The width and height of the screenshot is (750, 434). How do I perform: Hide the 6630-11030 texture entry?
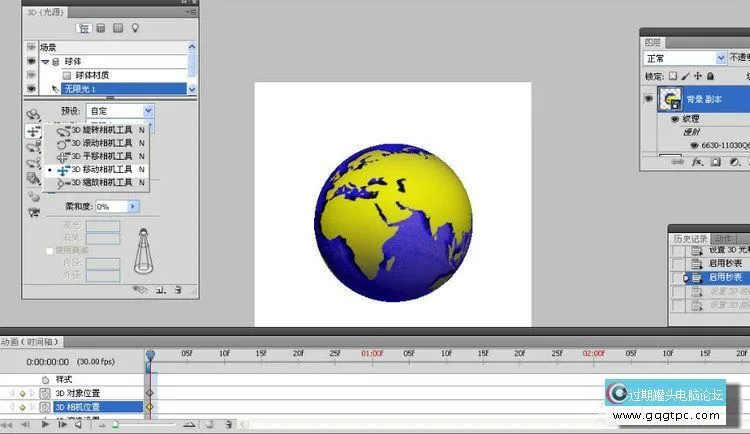(x=694, y=145)
